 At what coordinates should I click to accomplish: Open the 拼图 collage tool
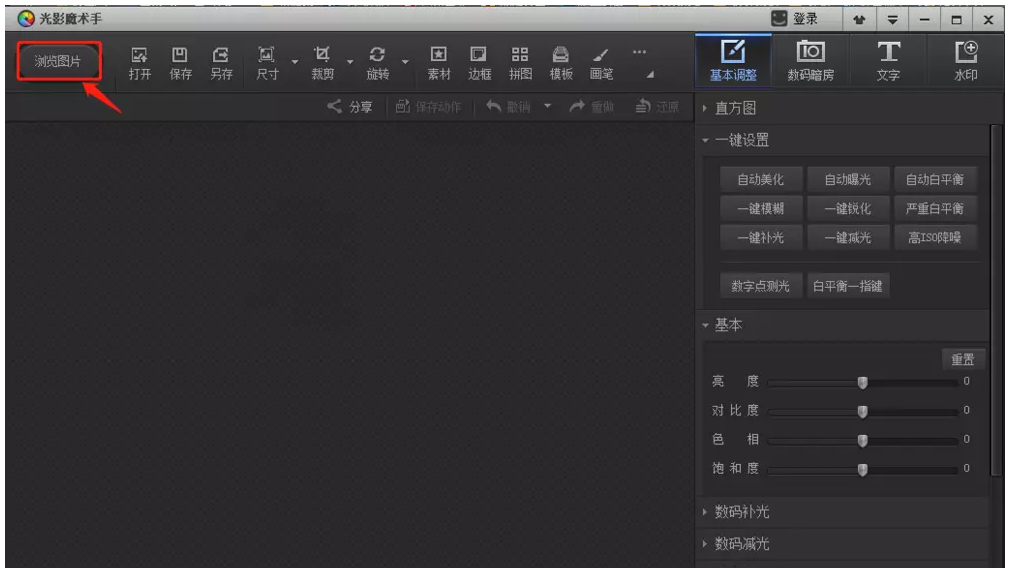(520, 63)
